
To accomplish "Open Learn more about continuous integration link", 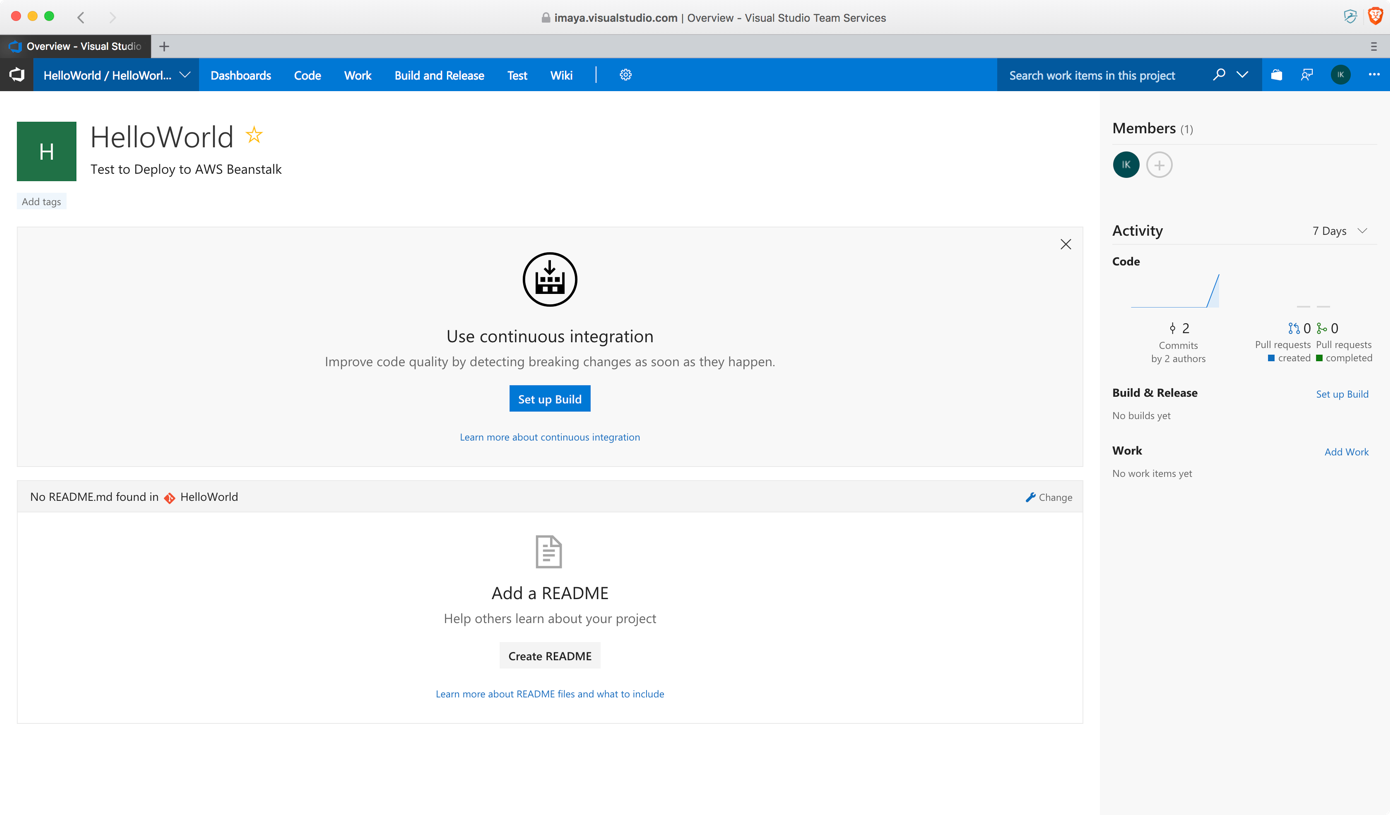I will [550, 437].
